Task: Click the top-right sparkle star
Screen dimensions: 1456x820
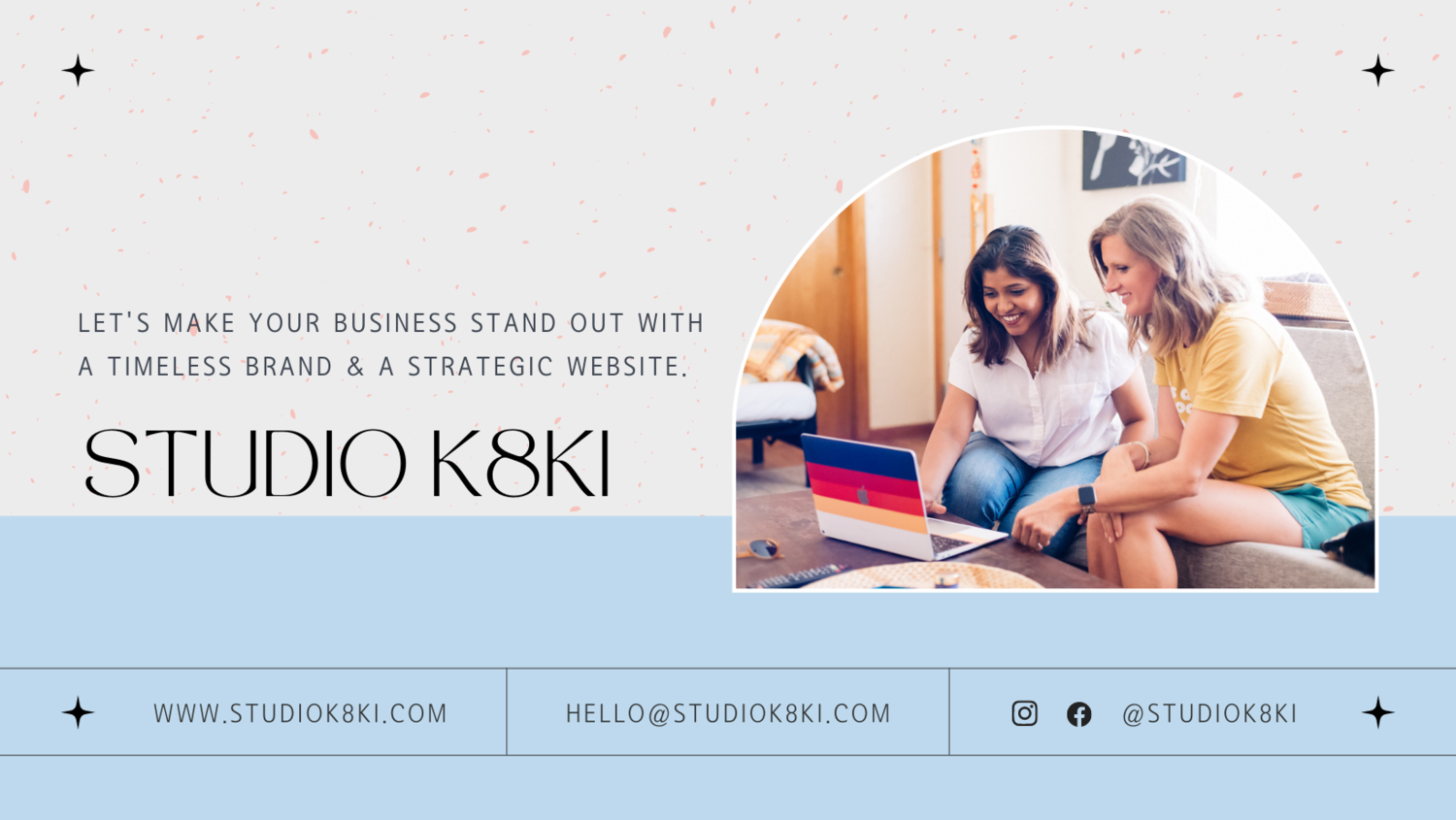Action: click(1377, 71)
